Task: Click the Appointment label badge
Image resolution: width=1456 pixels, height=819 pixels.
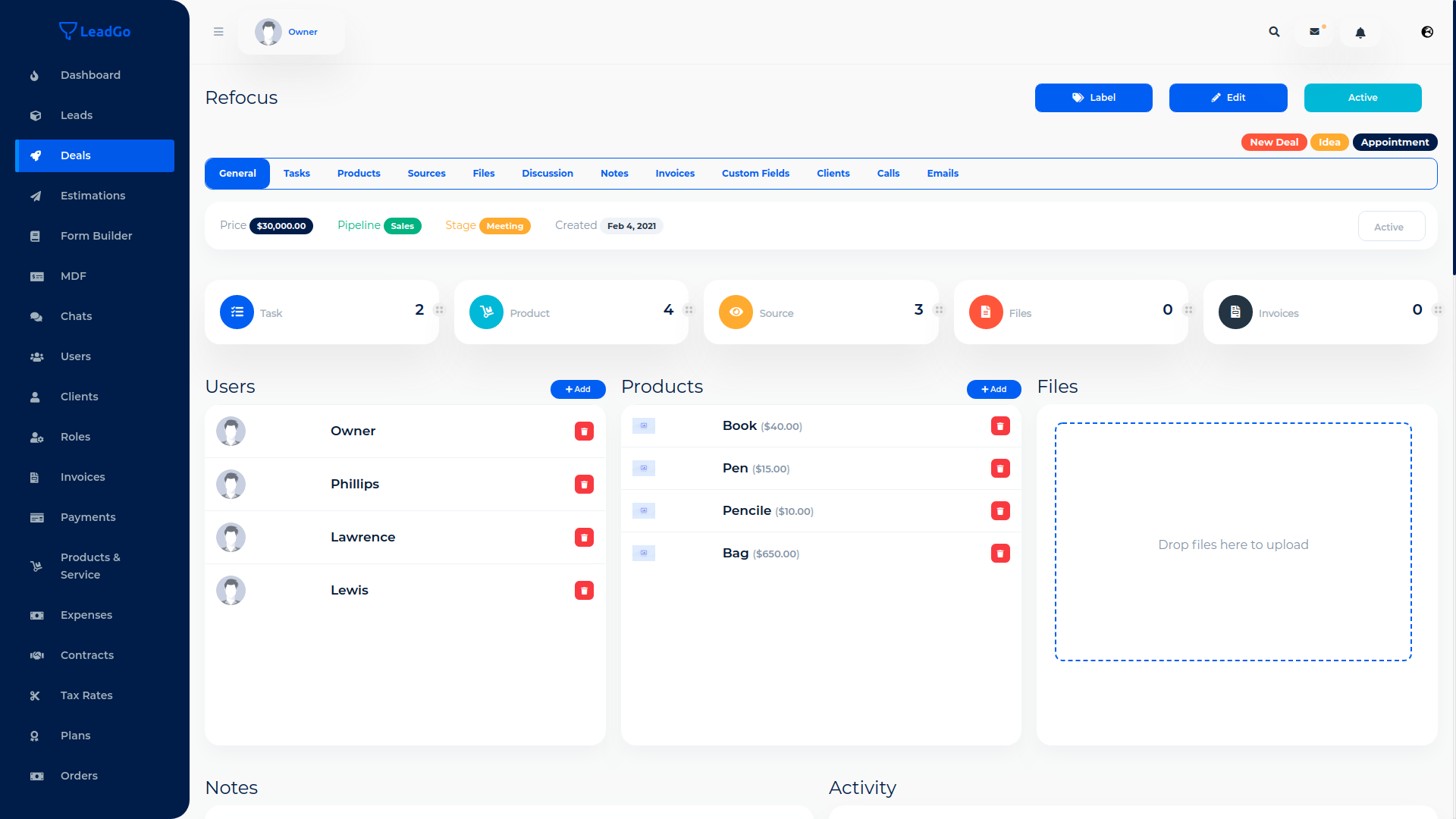Action: (x=1395, y=143)
